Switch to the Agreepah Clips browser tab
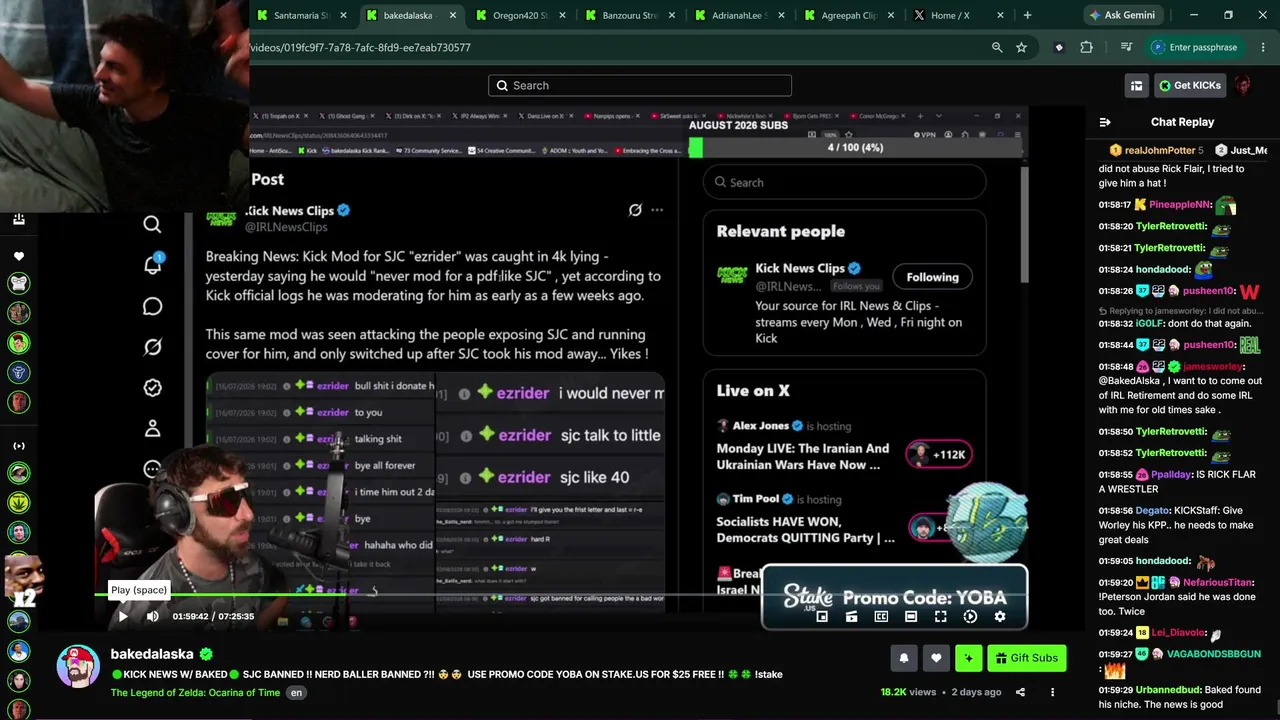Screen dimensions: 1280x720 click(x=850, y=15)
